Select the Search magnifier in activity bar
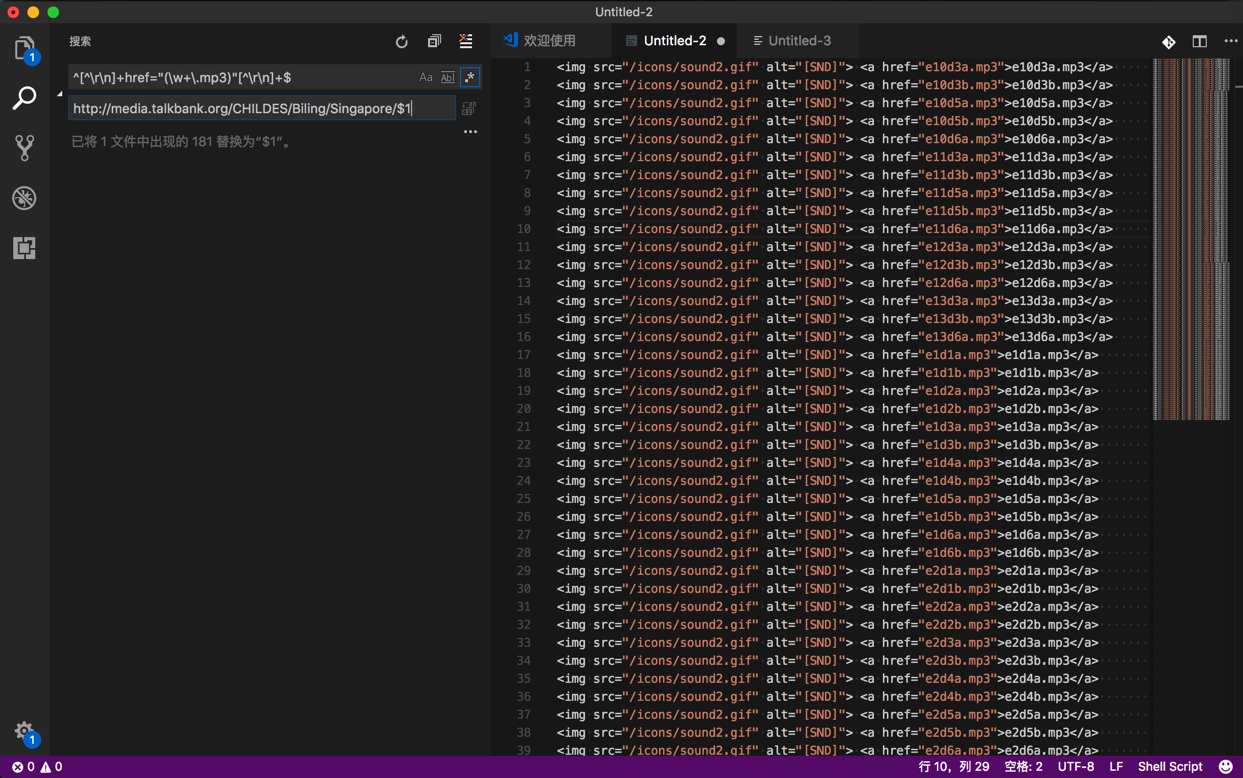Viewport: 1243px width, 778px height. (x=24, y=98)
